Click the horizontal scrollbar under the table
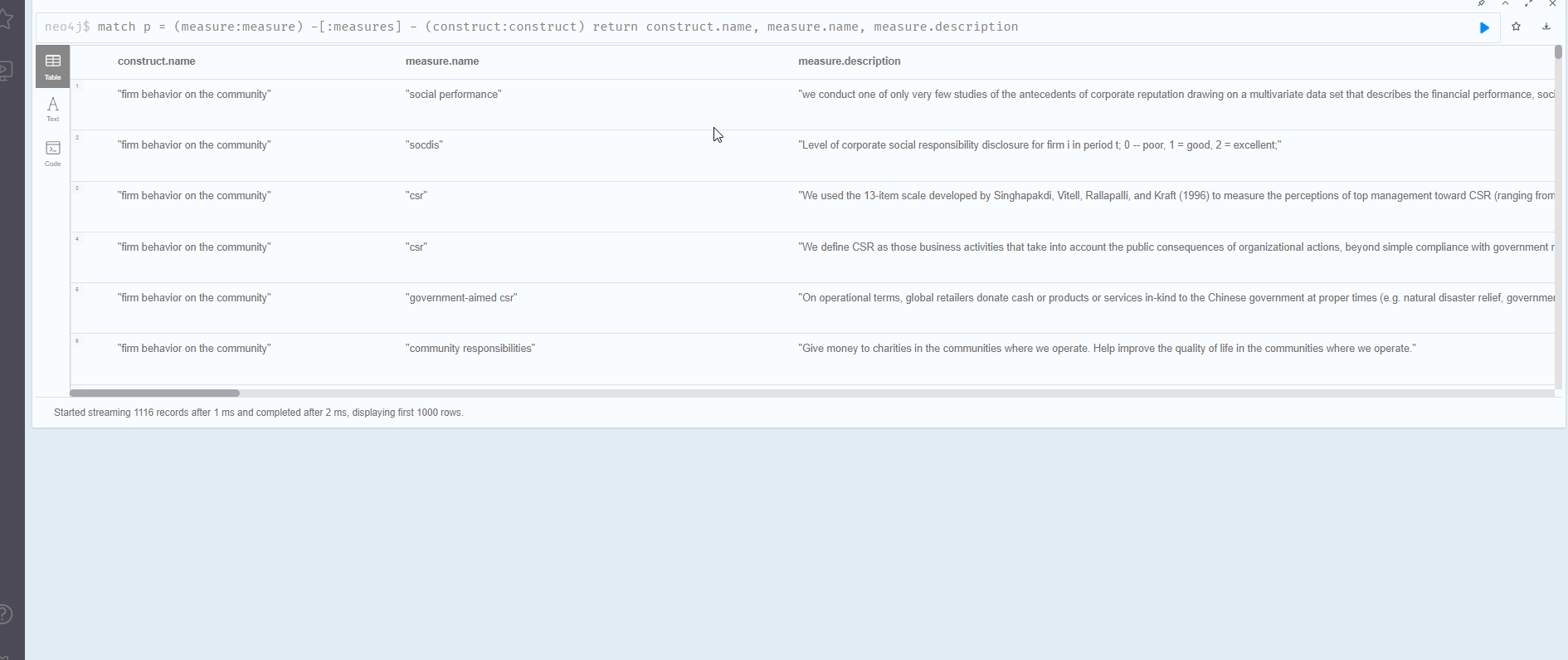This screenshot has width=1568, height=660. click(155, 393)
